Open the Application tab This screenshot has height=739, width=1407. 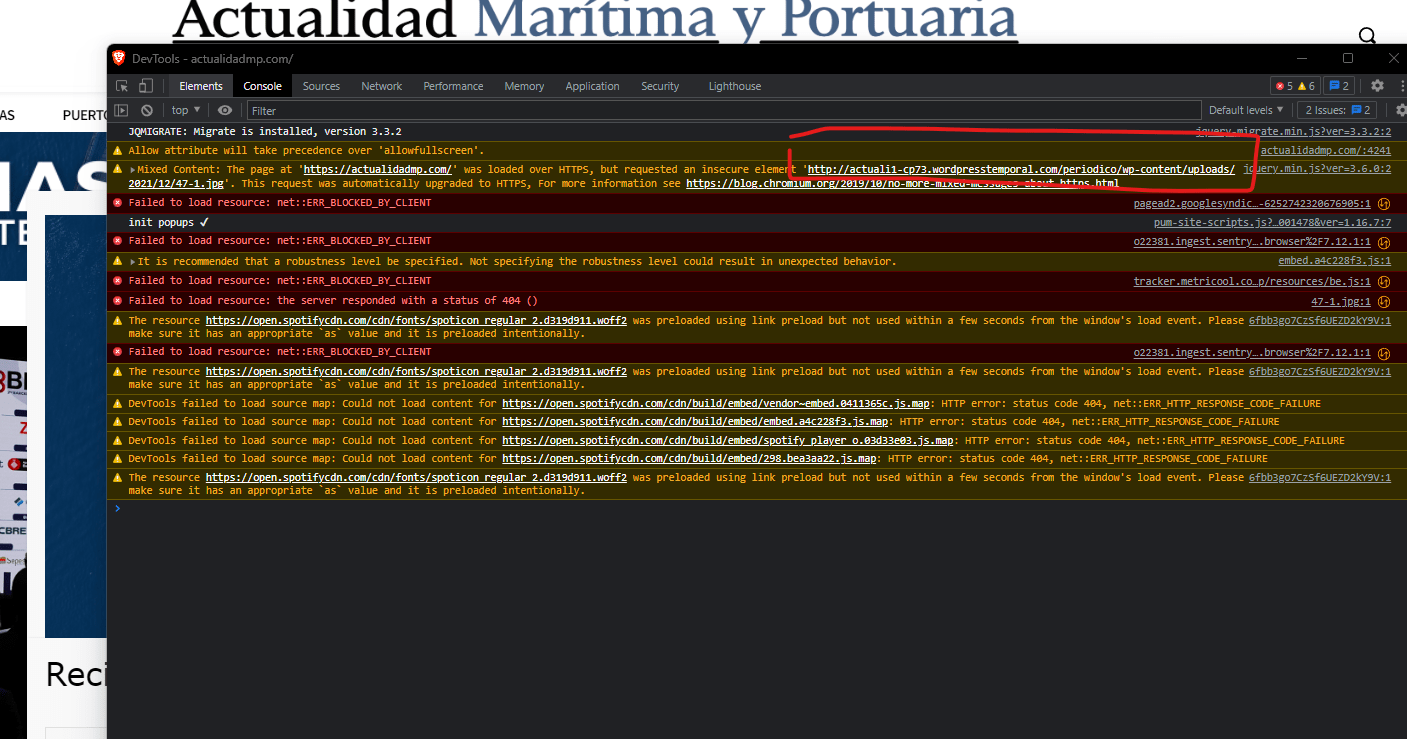[592, 86]
